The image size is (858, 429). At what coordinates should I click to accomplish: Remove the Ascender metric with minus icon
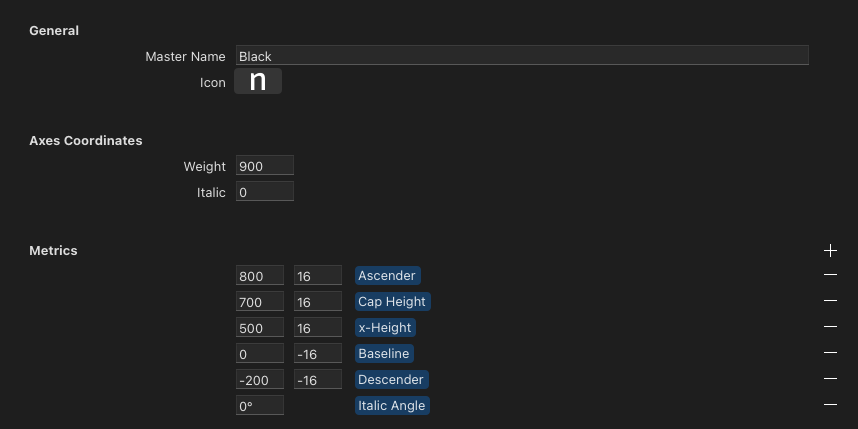[830, 275]
